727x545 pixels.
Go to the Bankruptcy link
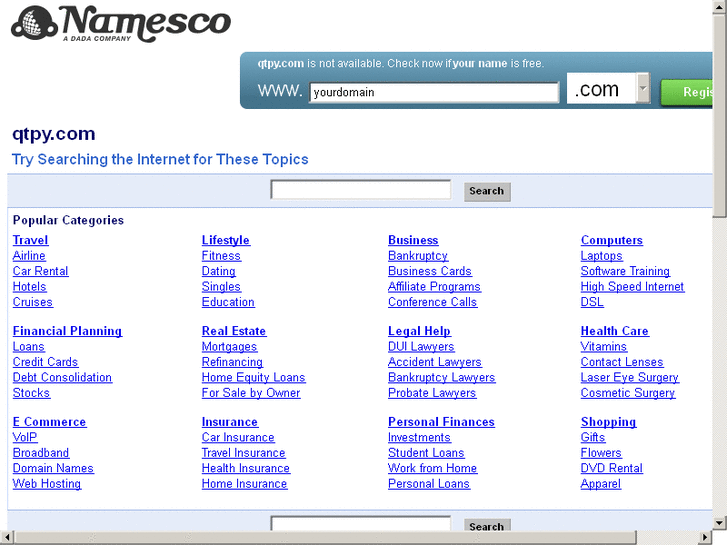pos(418,256)
